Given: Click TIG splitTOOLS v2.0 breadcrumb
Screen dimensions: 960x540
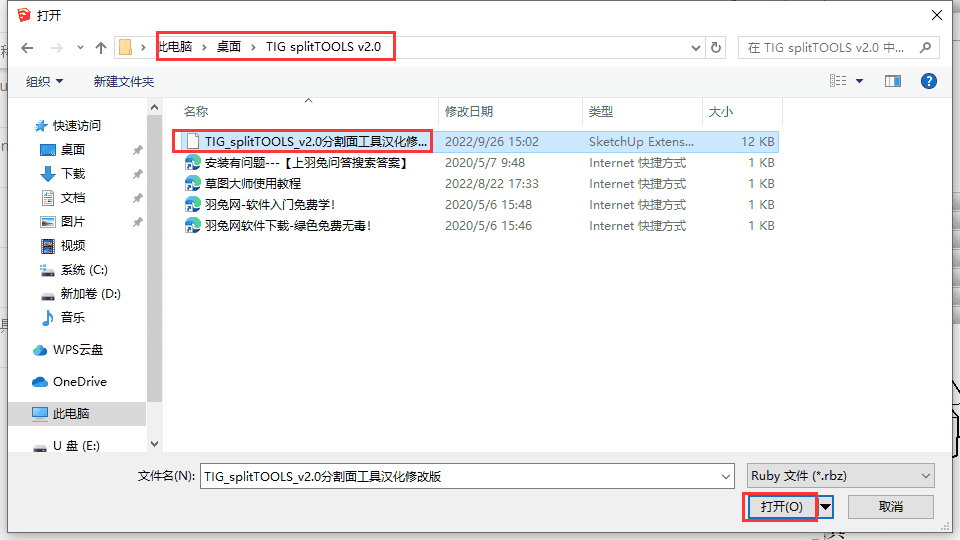Looking at the screenshot, I should (x=323, y=47).
